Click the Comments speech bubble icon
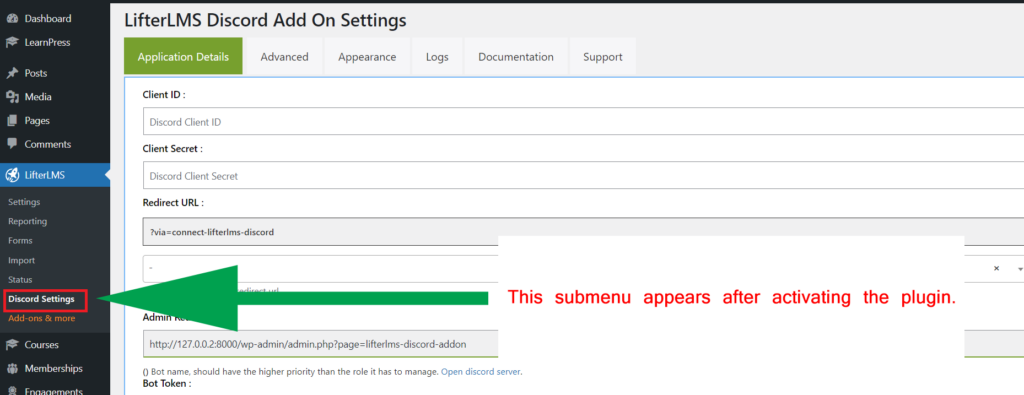 pyautogui.click(x=12, y=144)
